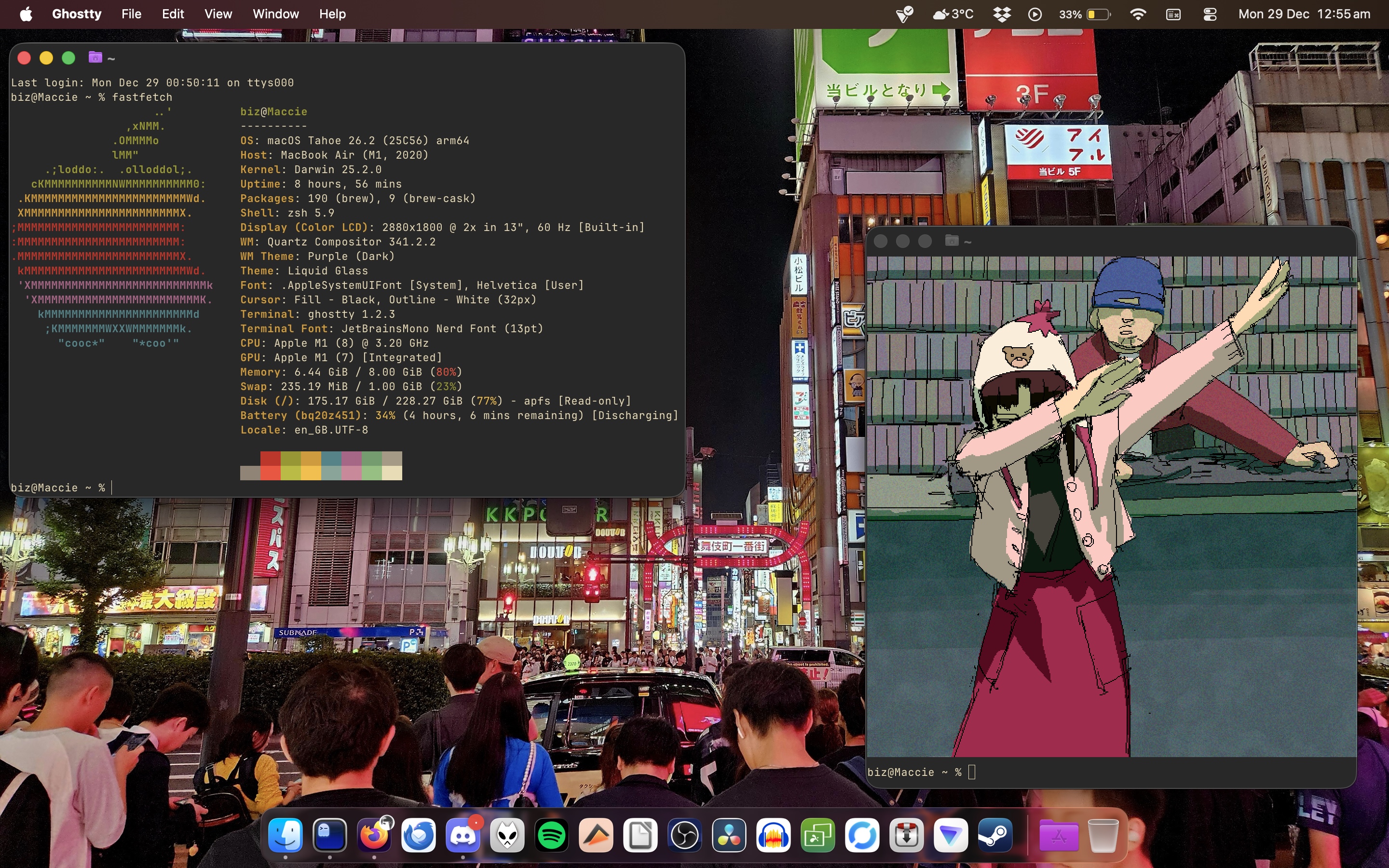
Task: Launch Audacity from the Dock
Action: click(773, 835)
